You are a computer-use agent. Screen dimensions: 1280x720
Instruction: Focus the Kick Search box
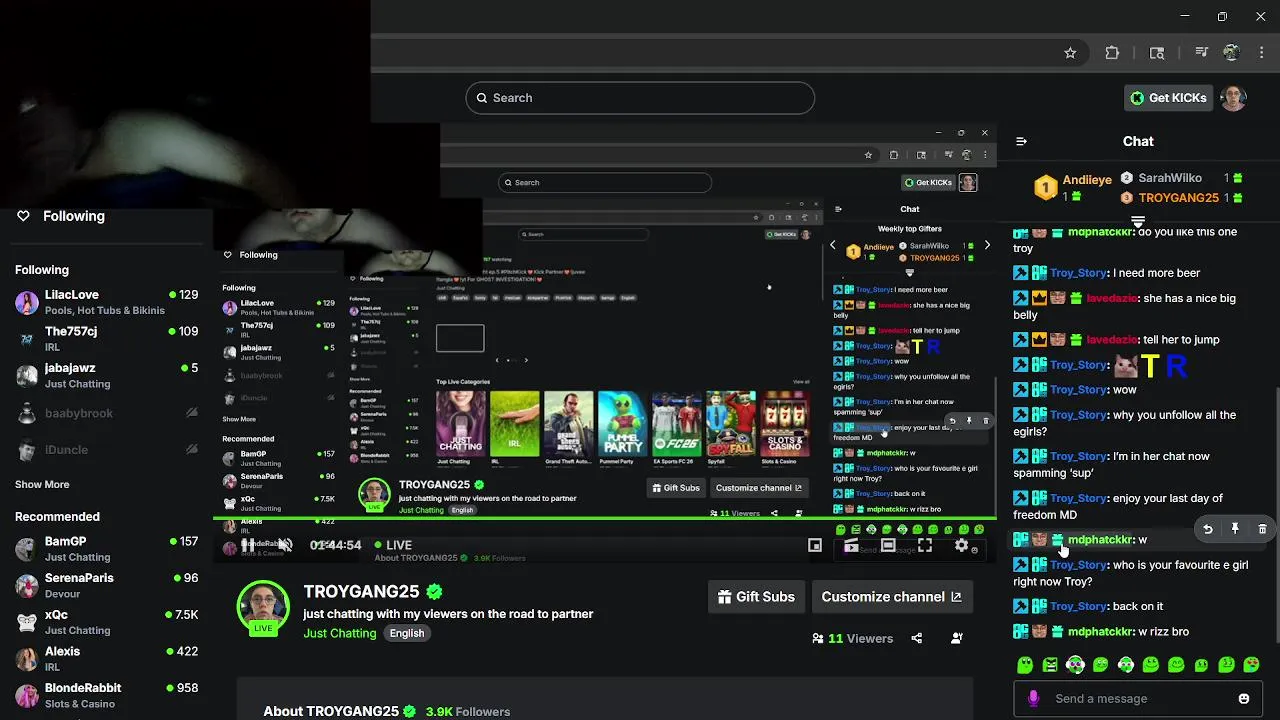pyautogui.click(x=640, y=98)
